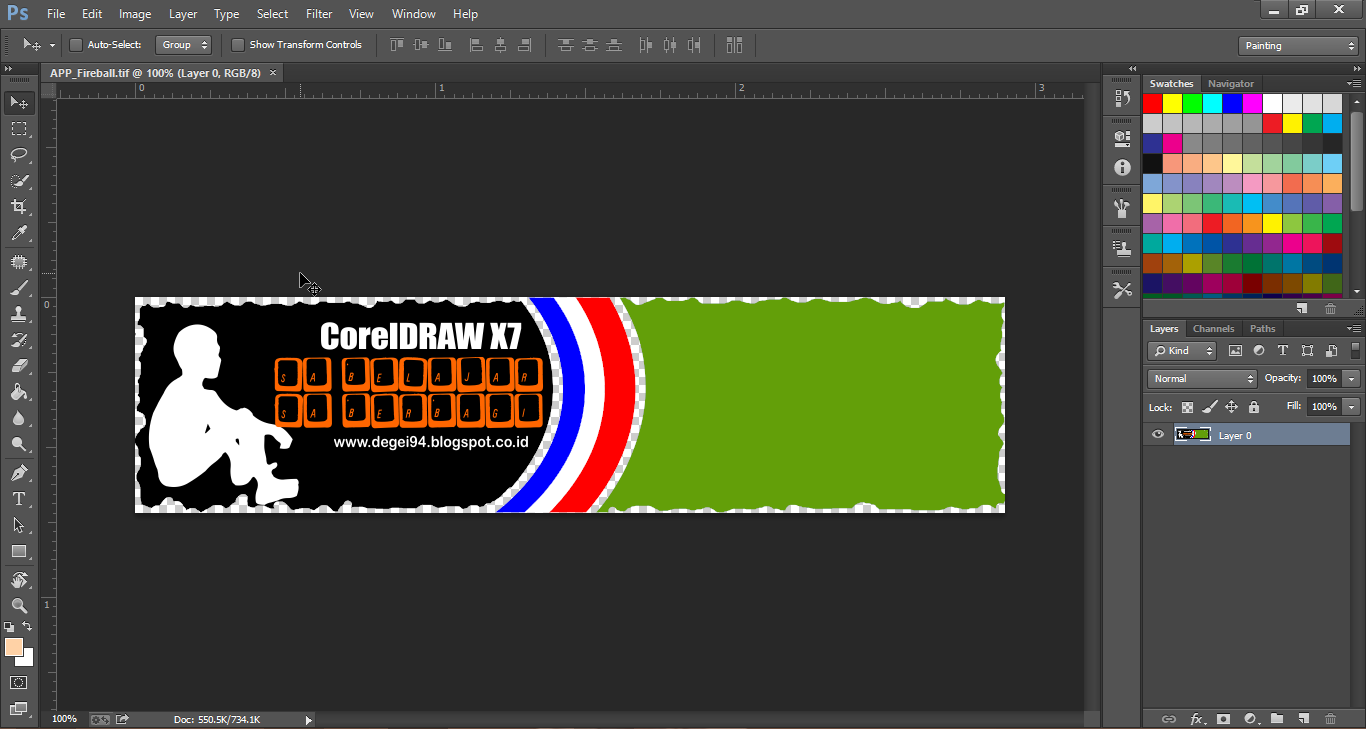1366x729 pixels.
Task: Select the Rectangular Marquee tool
Action: (19, 129)
